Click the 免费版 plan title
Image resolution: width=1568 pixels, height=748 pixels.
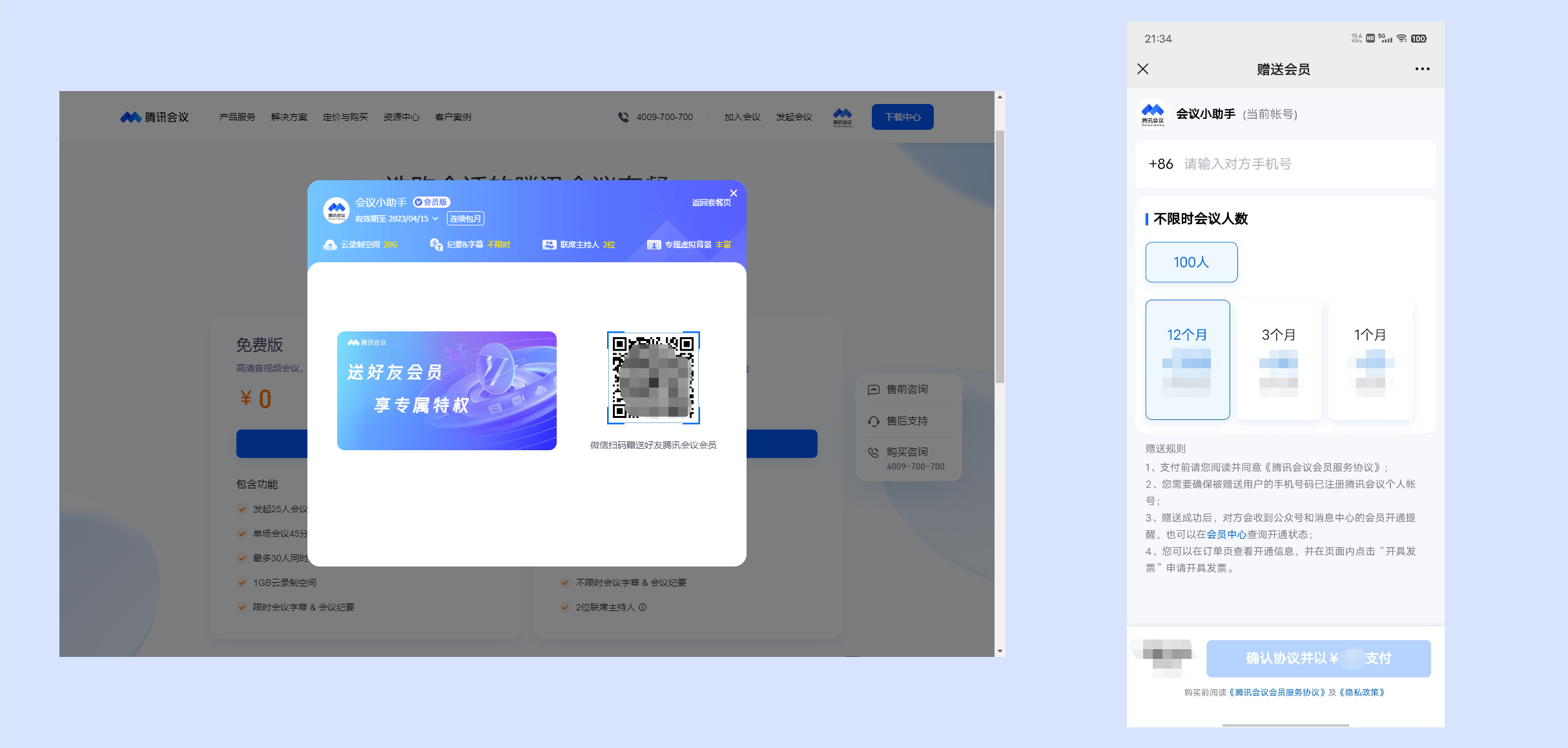(259, 345)
